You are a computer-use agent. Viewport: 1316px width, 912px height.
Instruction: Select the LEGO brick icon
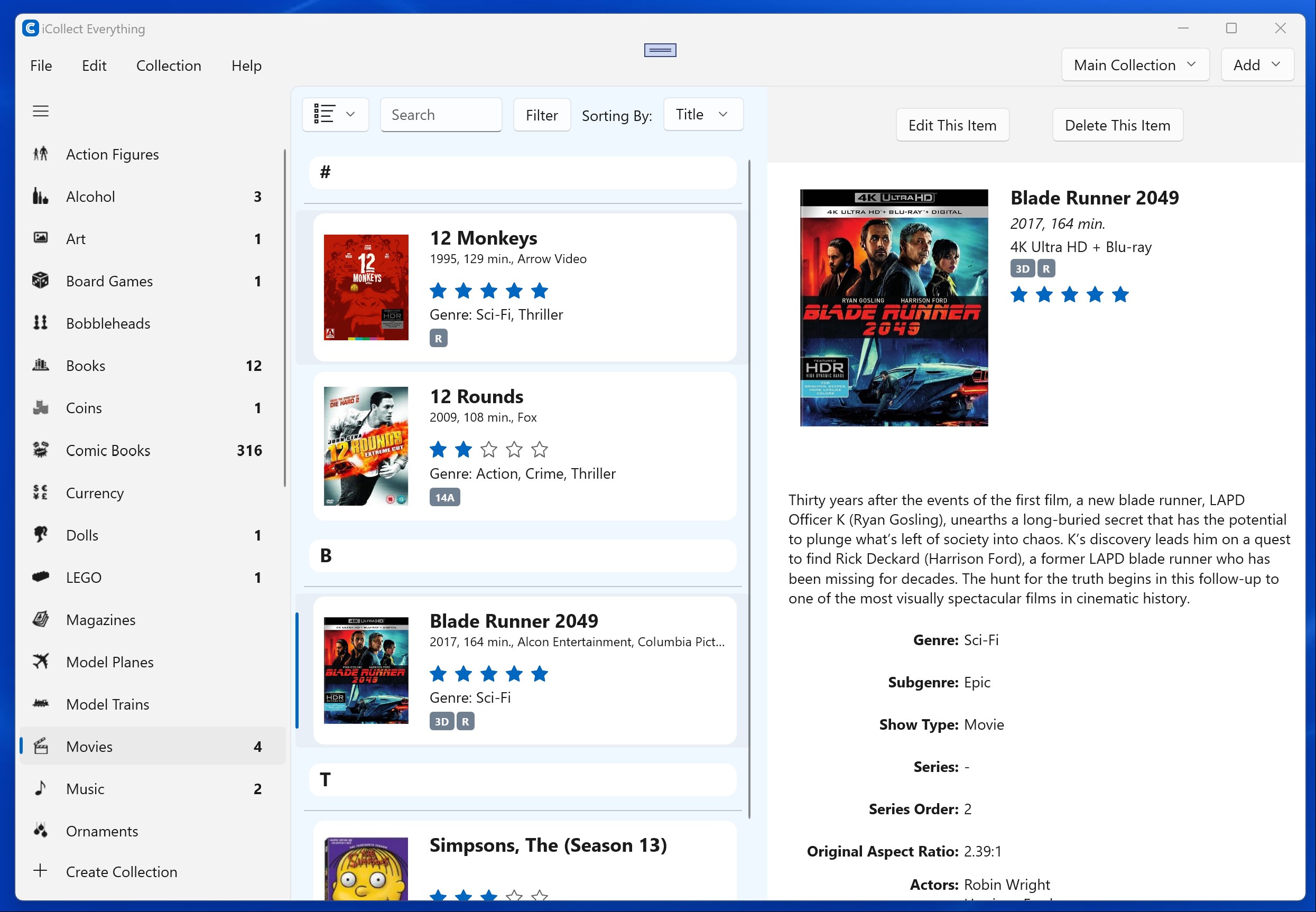pyautogui.click(x=40, y=577)
